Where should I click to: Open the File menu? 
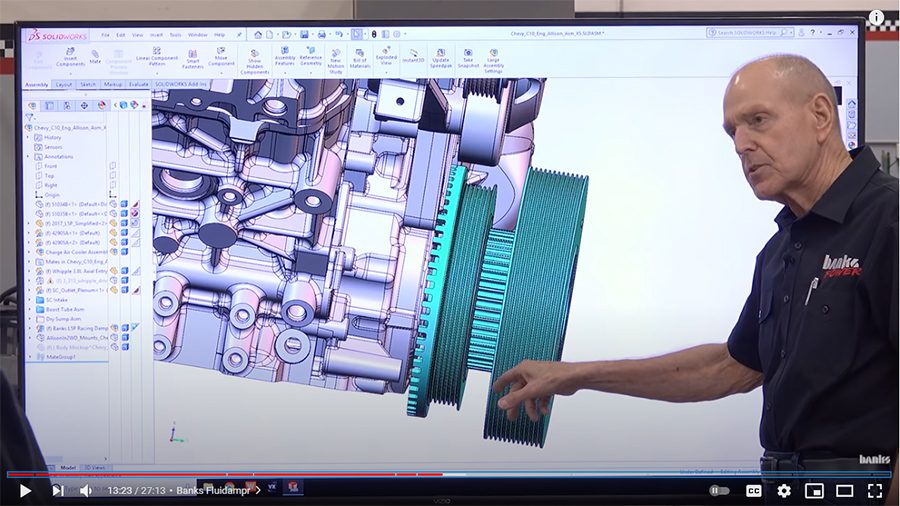click(x=106, y=35)
